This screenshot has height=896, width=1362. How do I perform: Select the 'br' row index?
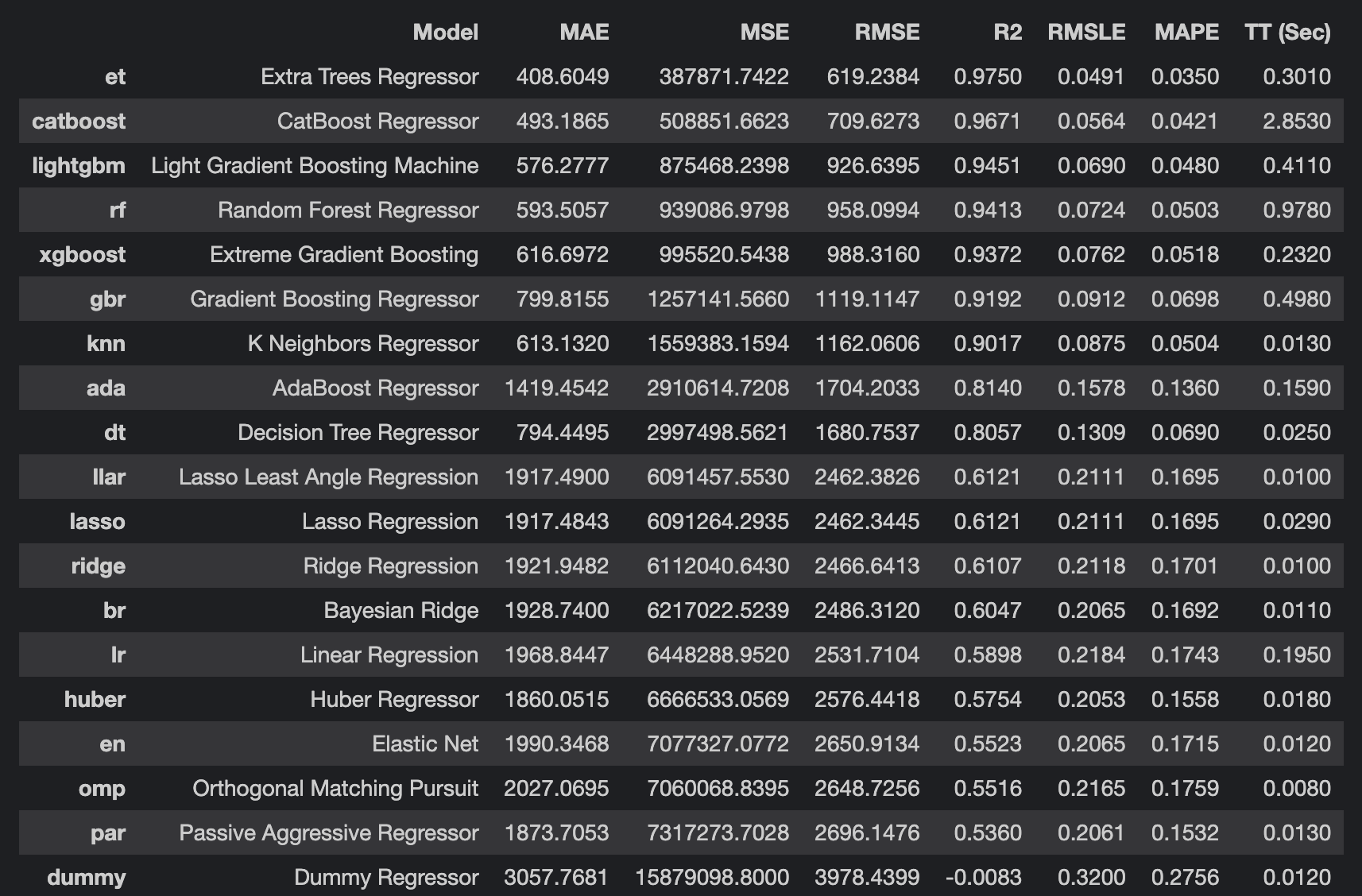click(114, 610)
